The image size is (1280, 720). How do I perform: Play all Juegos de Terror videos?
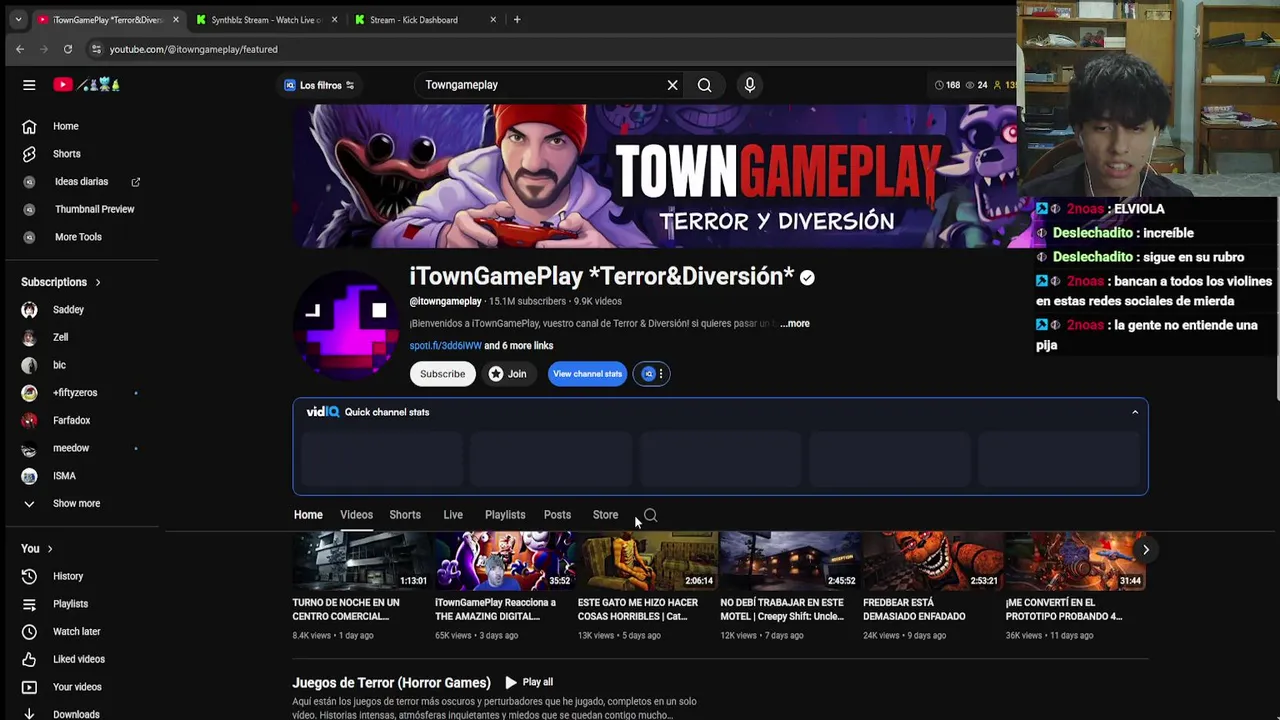pyautogui.click(x=529, y=682)
